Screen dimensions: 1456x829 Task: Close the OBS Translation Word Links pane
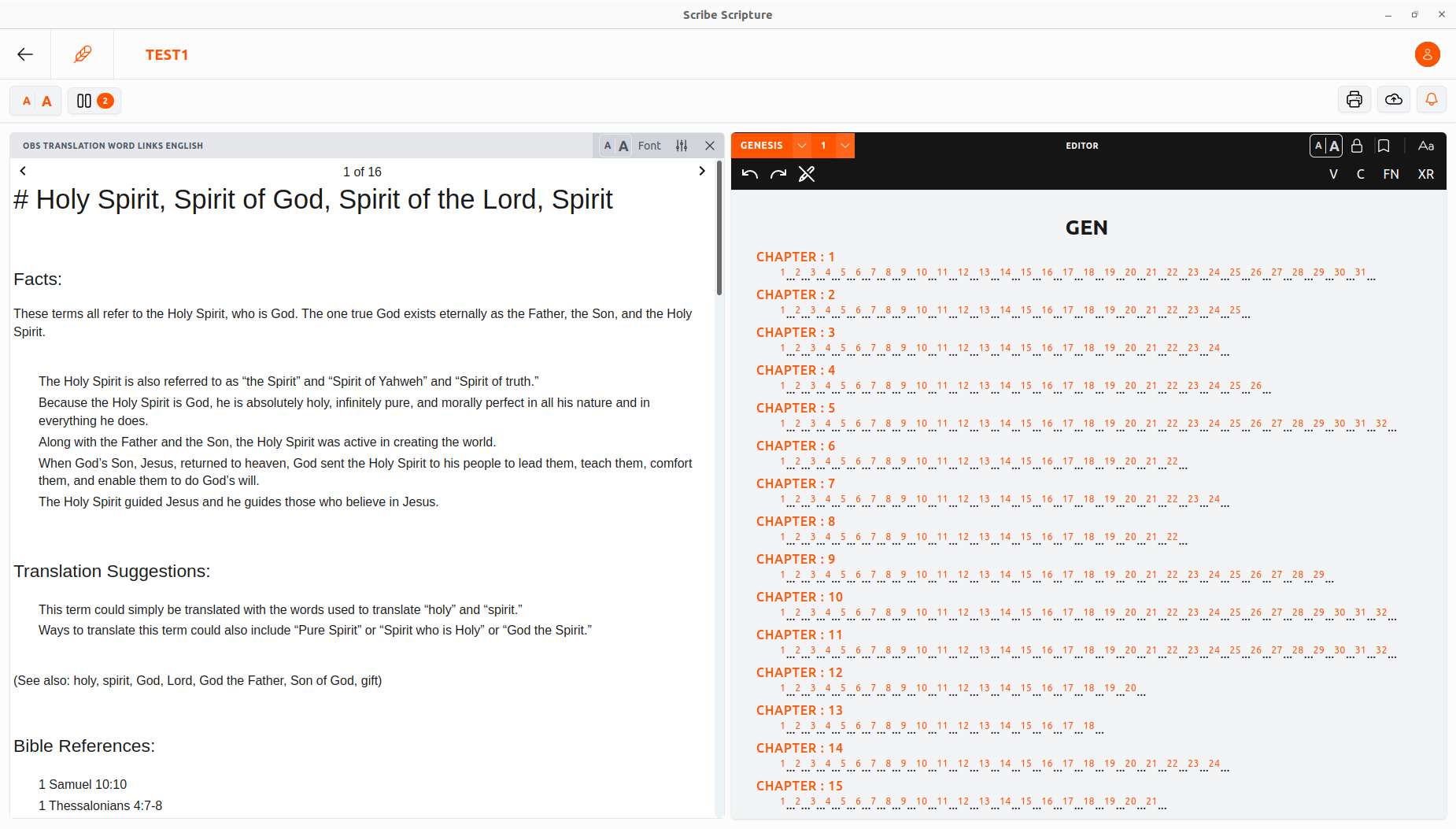point(710,146)
